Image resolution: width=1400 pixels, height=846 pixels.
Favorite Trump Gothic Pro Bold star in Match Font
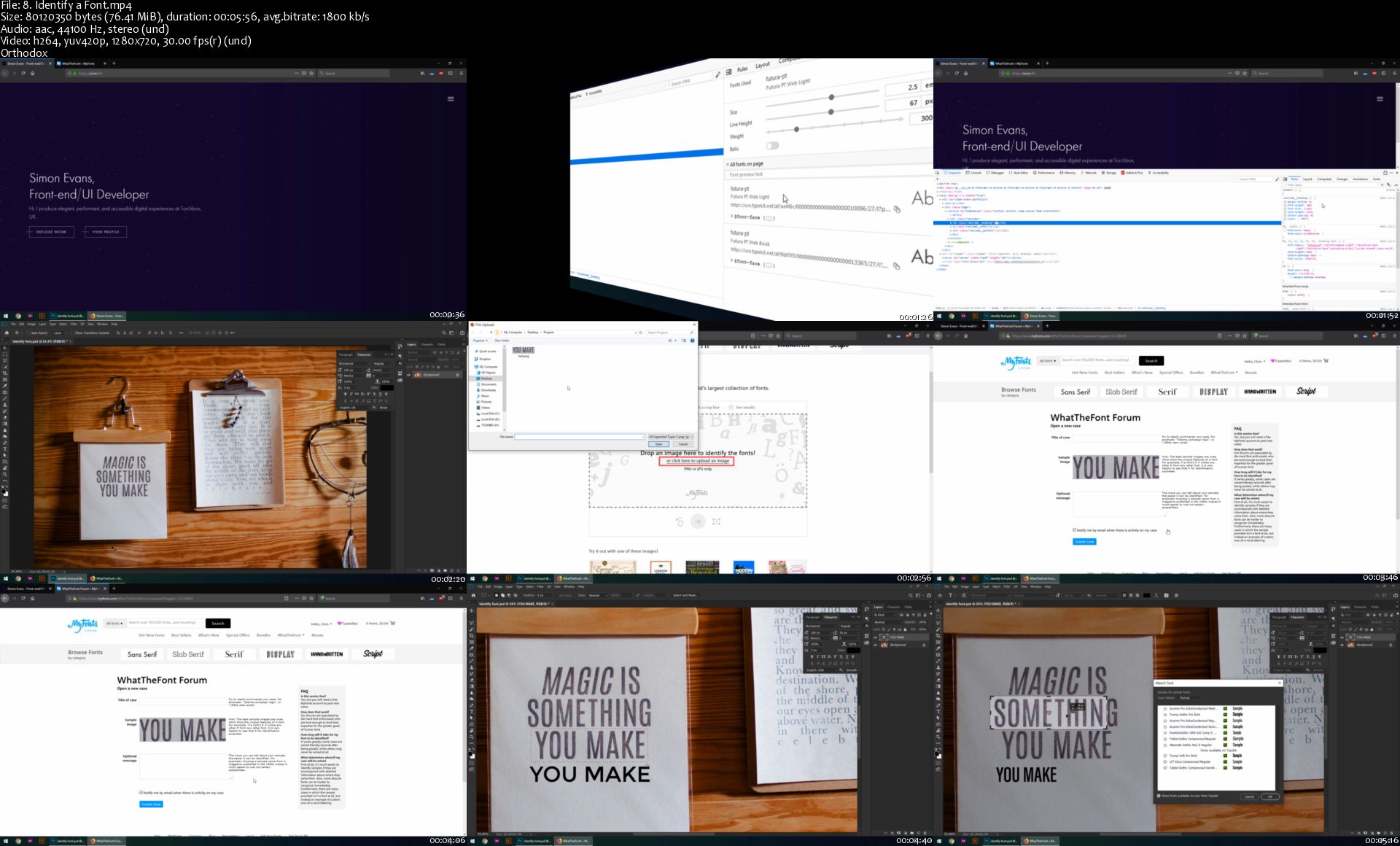tap(1165, 715)
